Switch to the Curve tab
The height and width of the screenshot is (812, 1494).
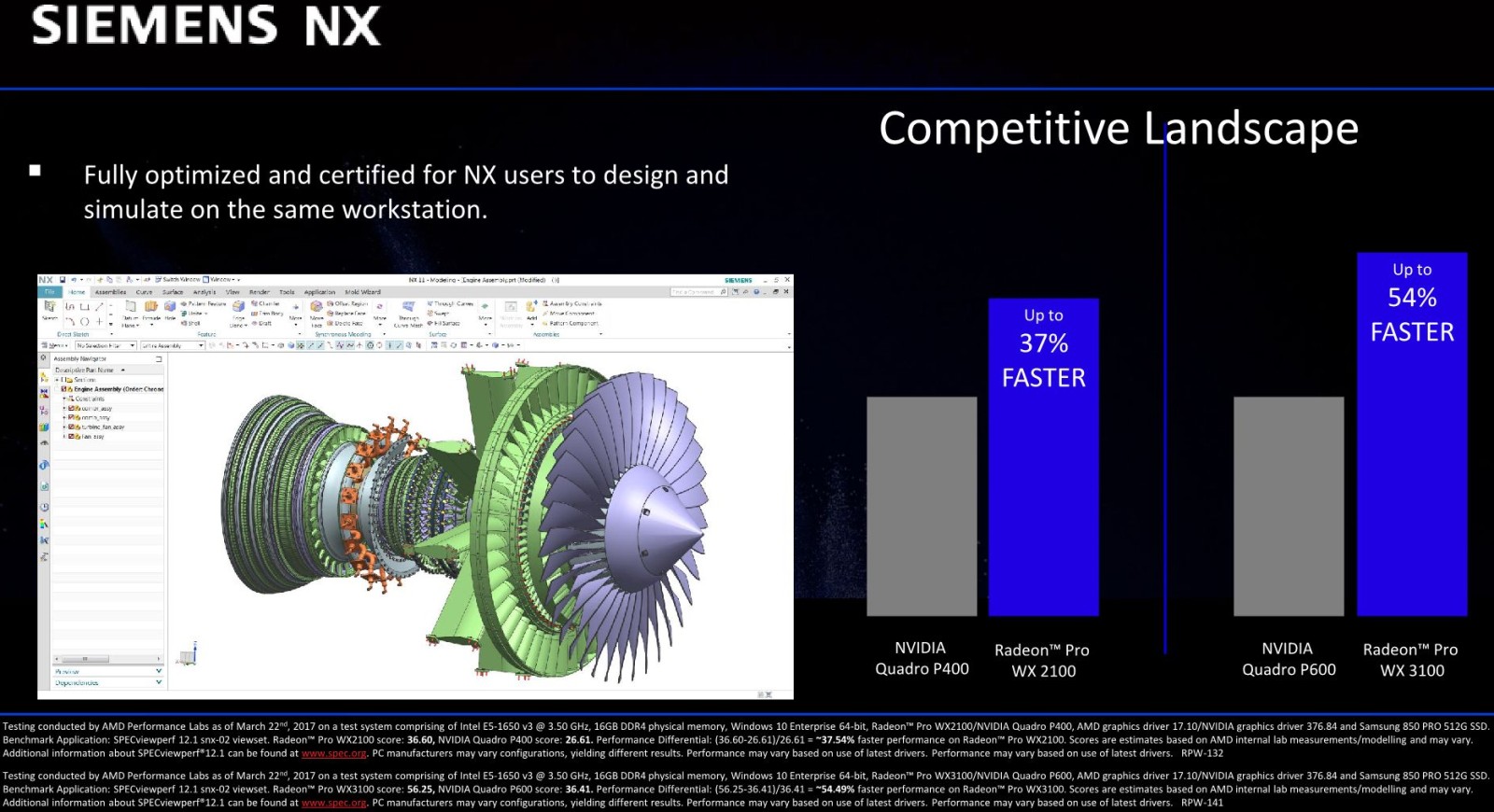(x=144, y=292)
